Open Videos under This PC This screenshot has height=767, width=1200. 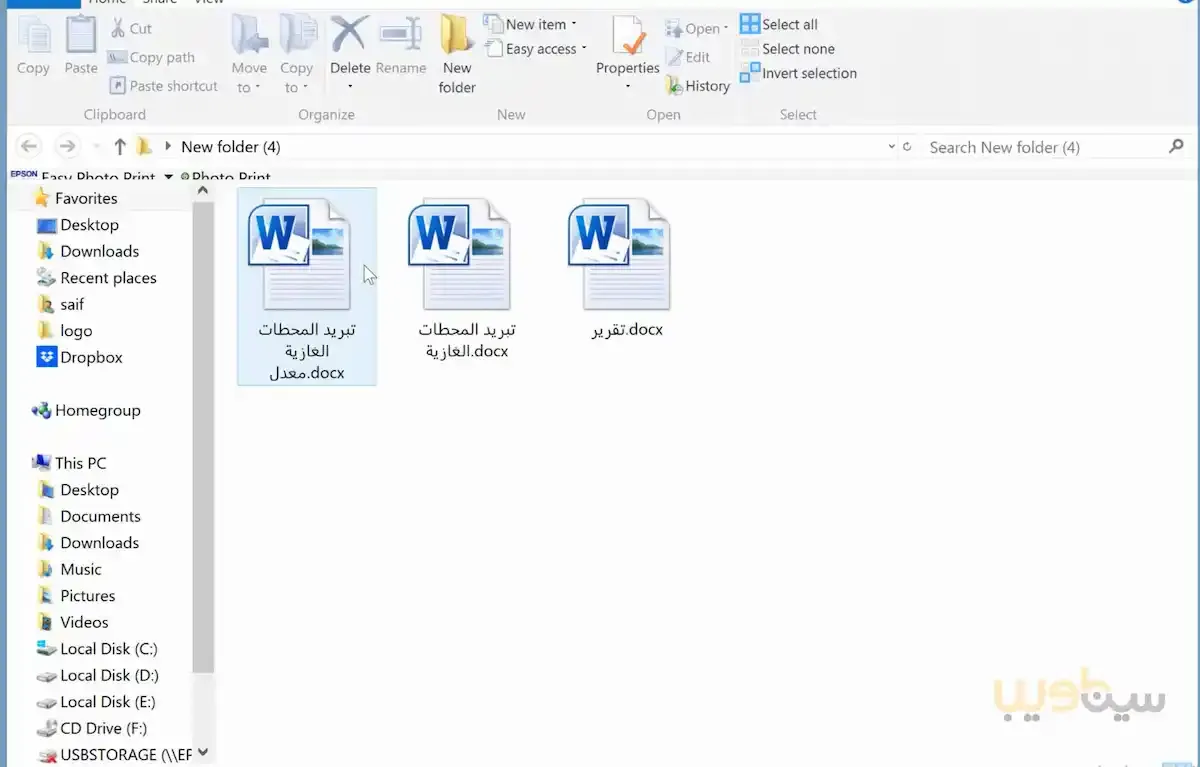click(73, 622)
